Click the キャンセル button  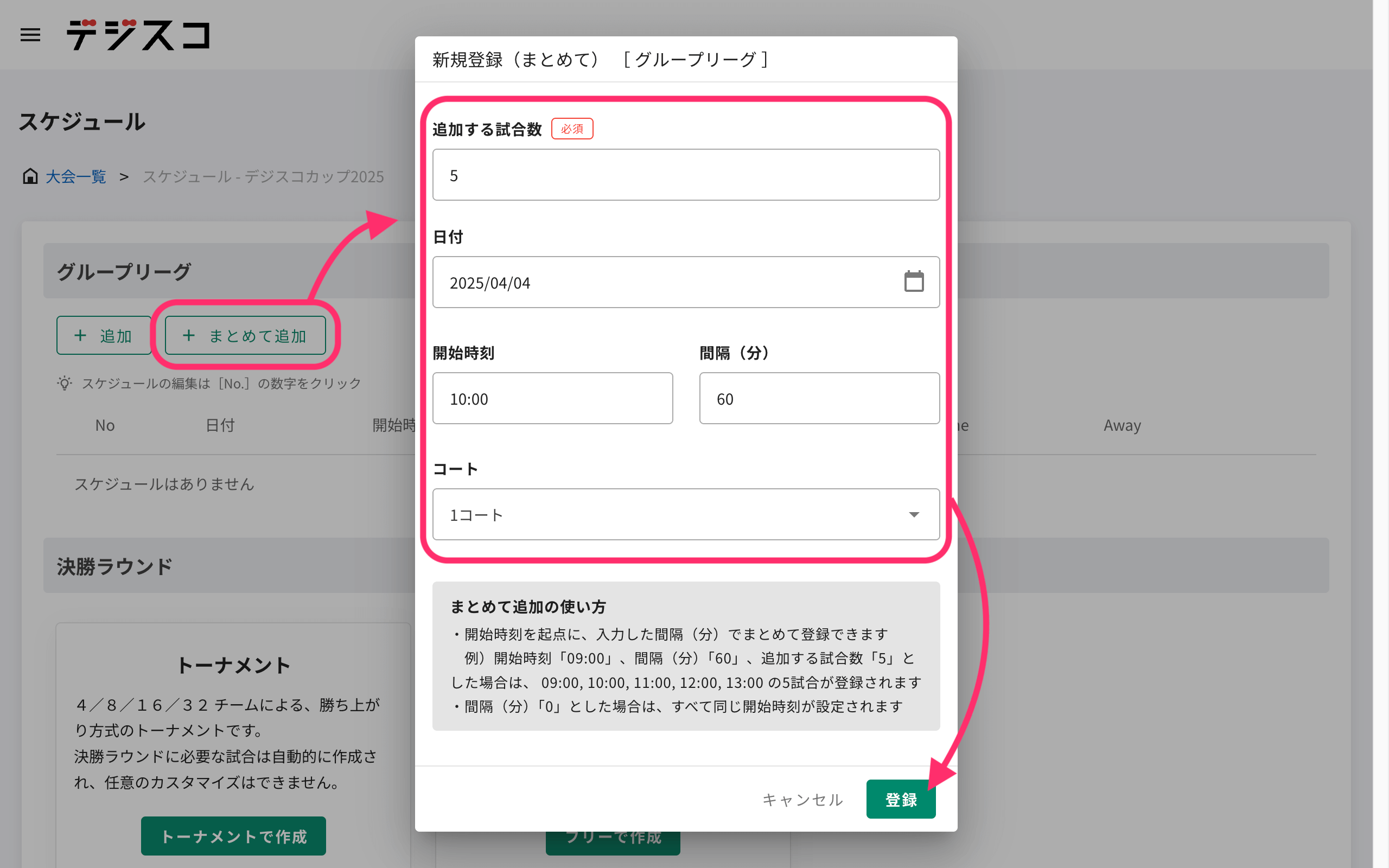click(x=802, y=799)
